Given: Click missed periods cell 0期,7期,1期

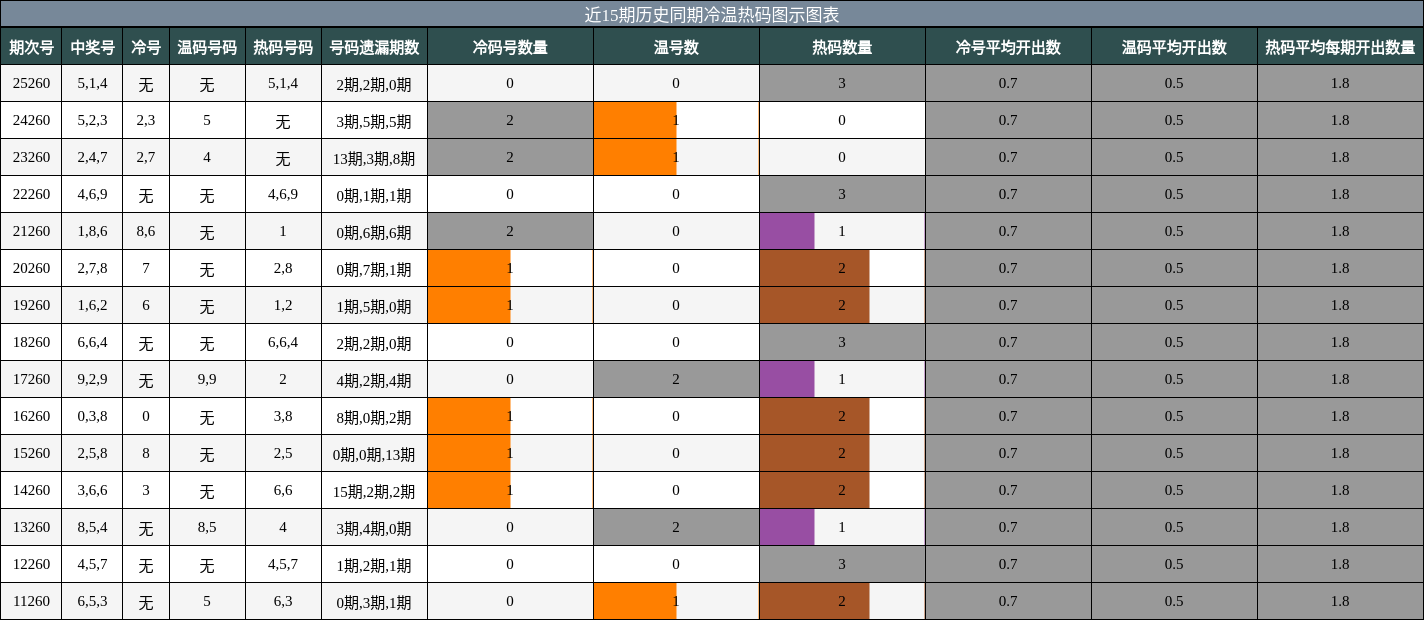Looking at the screenshot, I should 374,269.
